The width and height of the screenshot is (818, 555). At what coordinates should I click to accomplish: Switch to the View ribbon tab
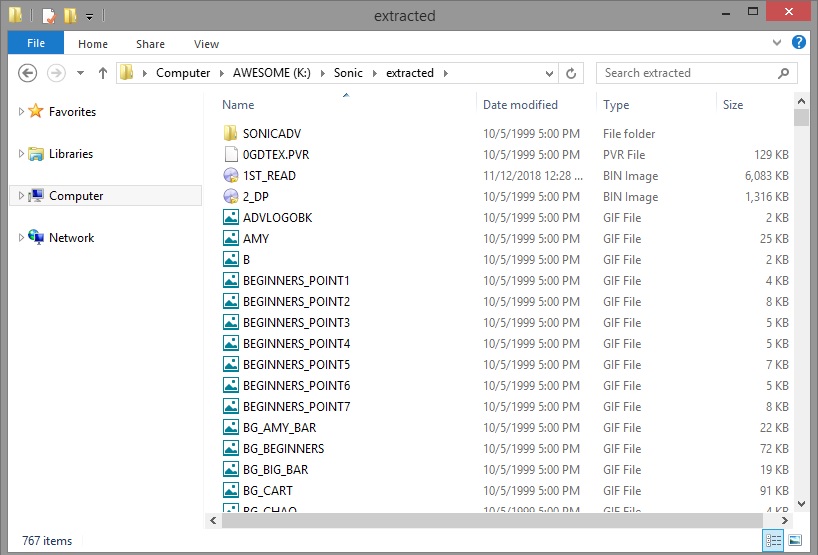206,44
